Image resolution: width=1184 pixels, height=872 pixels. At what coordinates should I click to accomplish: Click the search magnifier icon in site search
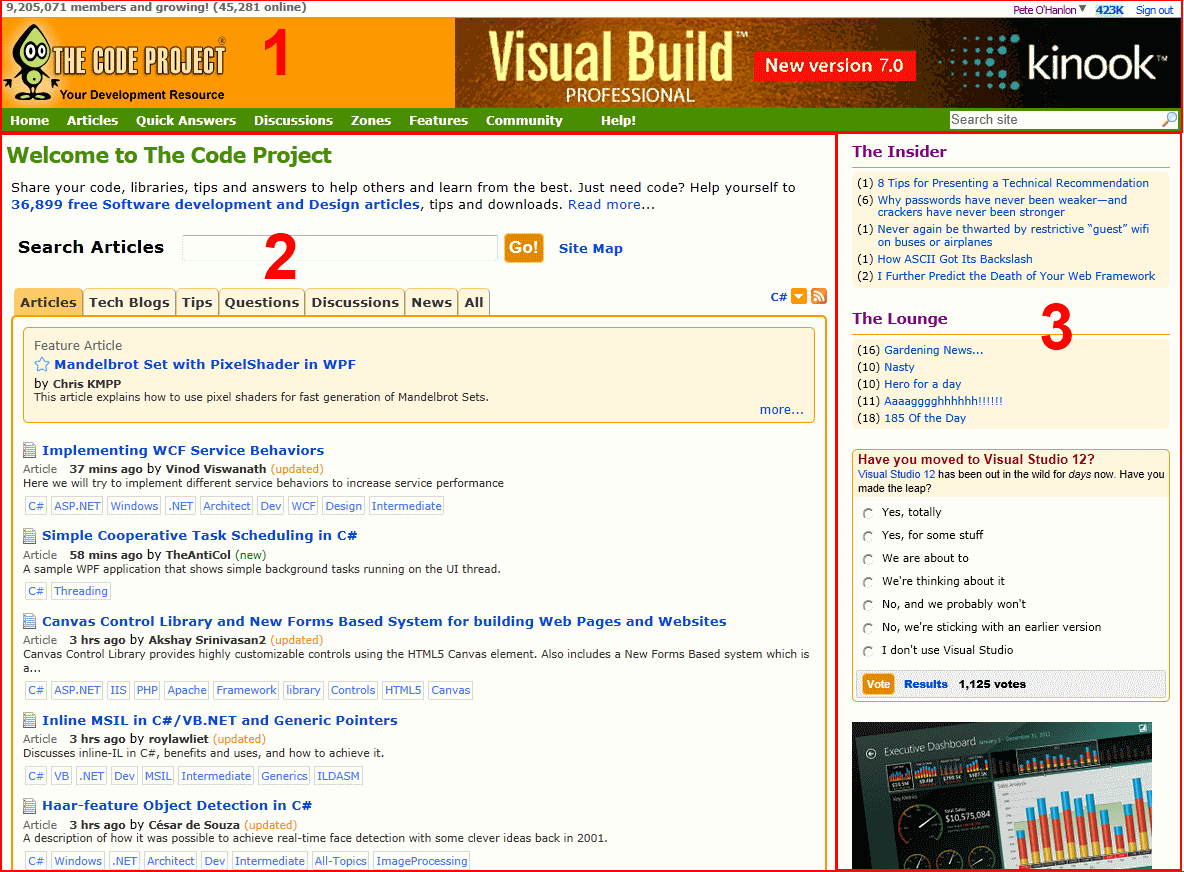1169,119
